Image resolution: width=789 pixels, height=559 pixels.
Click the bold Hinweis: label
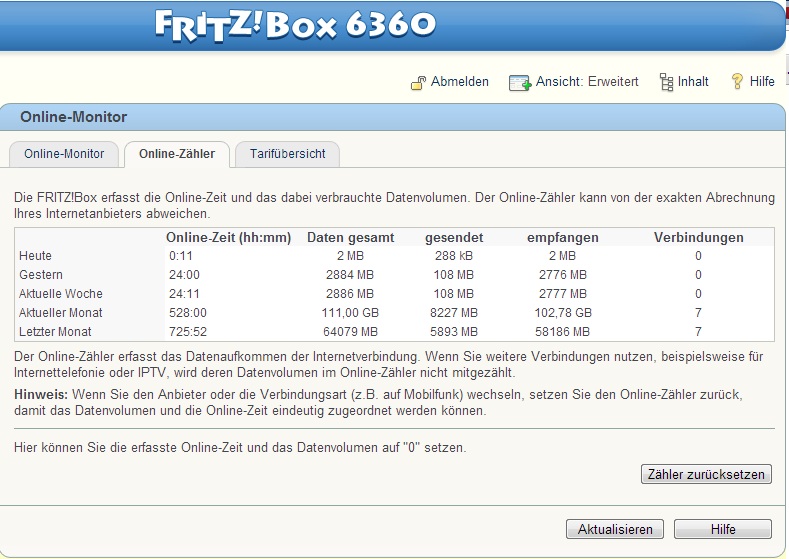(x=41, y=394)
